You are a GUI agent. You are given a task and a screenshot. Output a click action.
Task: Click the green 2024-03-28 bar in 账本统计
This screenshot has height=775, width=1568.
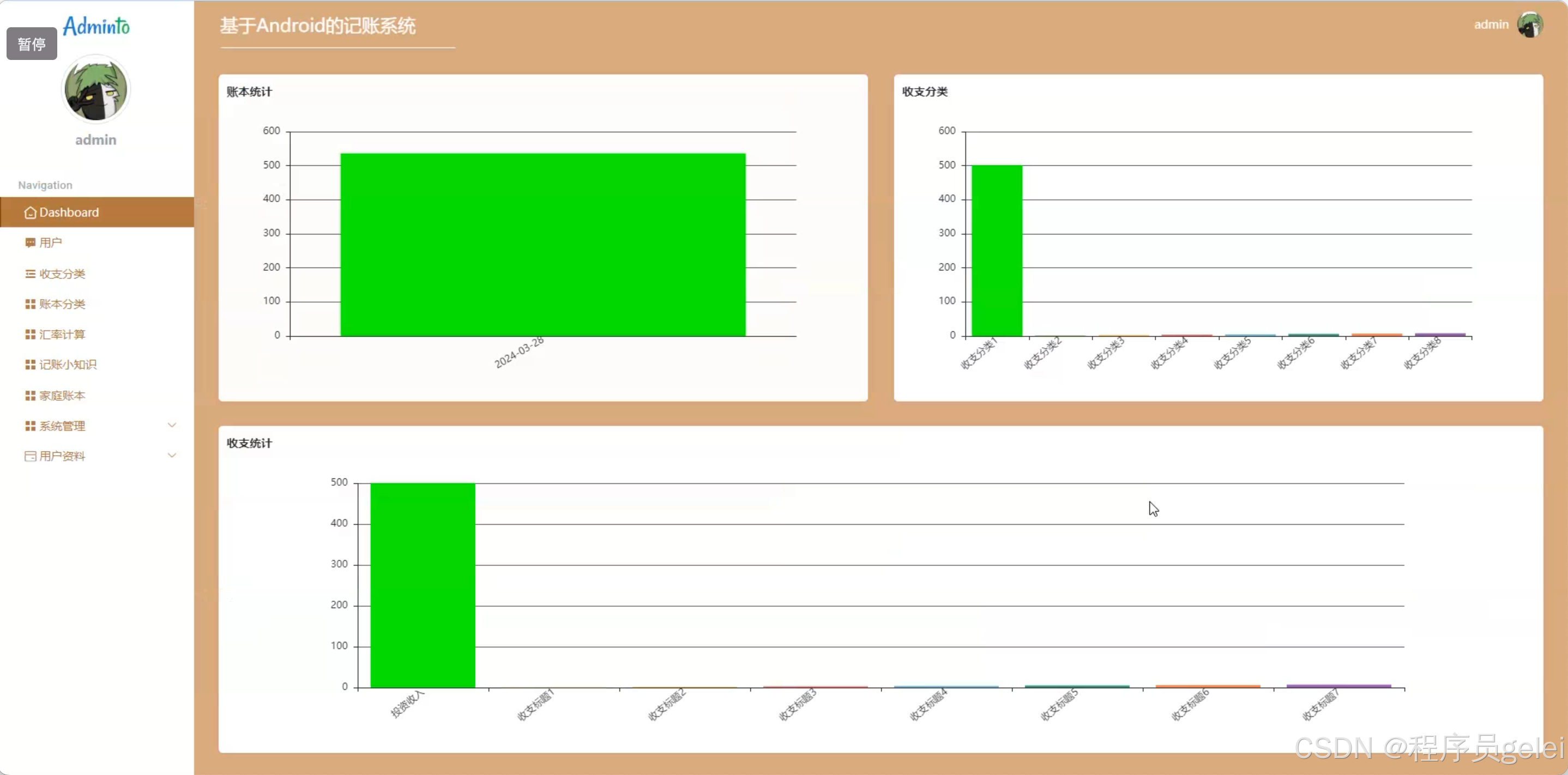[542, 245]
